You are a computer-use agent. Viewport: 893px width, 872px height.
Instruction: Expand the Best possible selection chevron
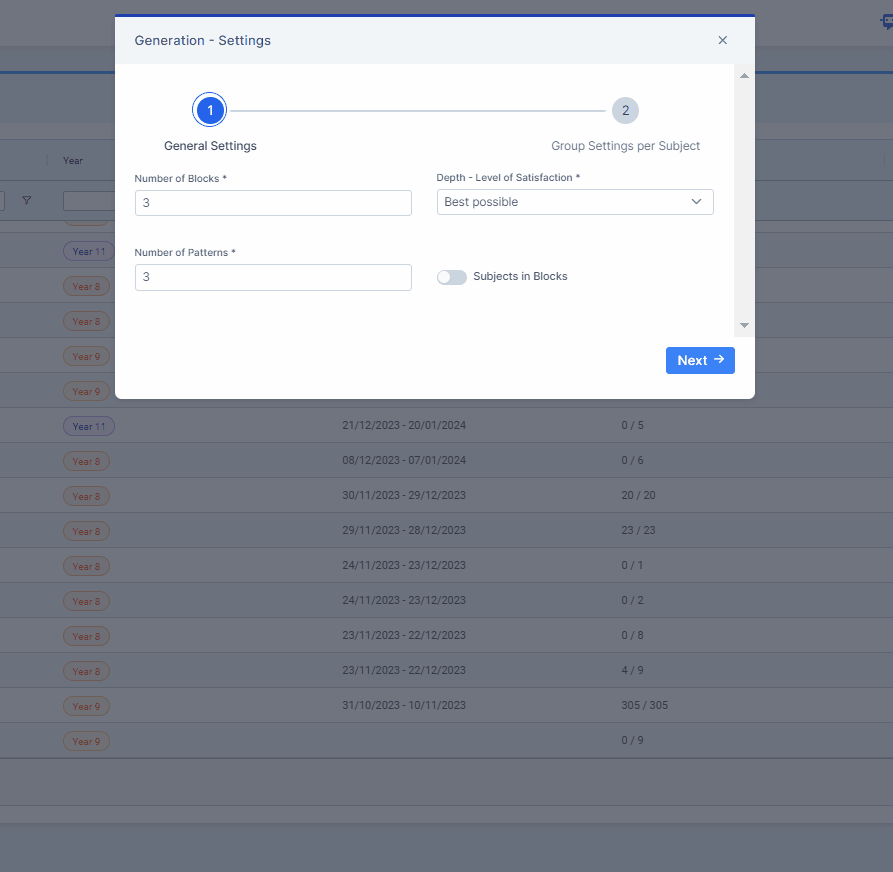696,201
